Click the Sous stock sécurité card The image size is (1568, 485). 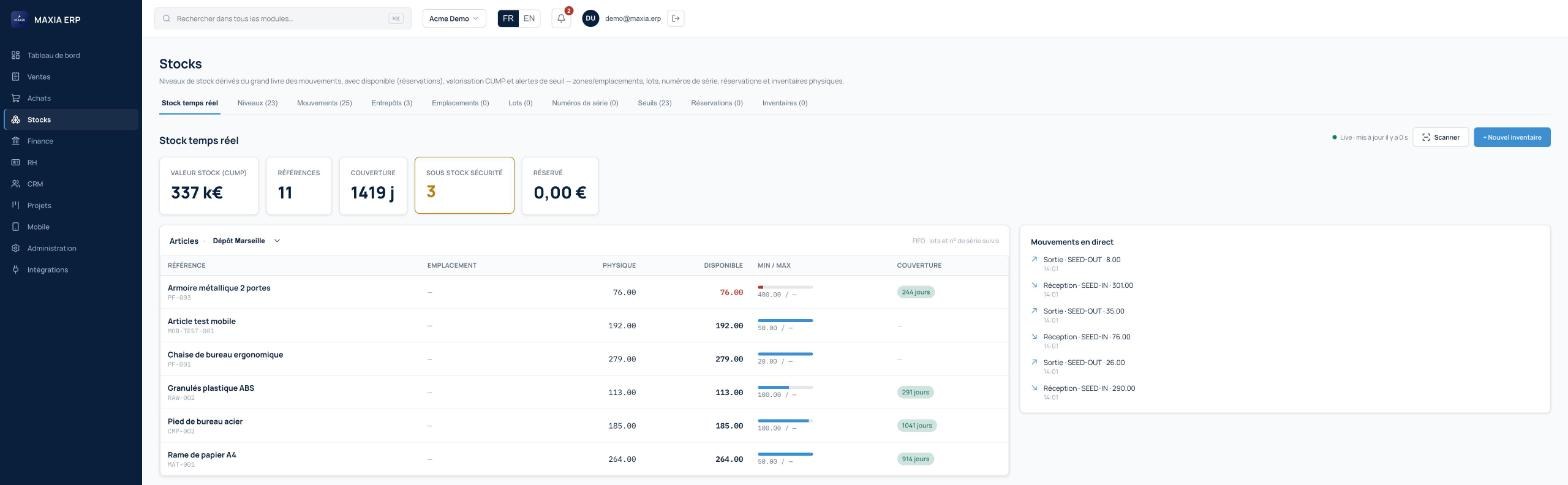[x=464, y=185]
